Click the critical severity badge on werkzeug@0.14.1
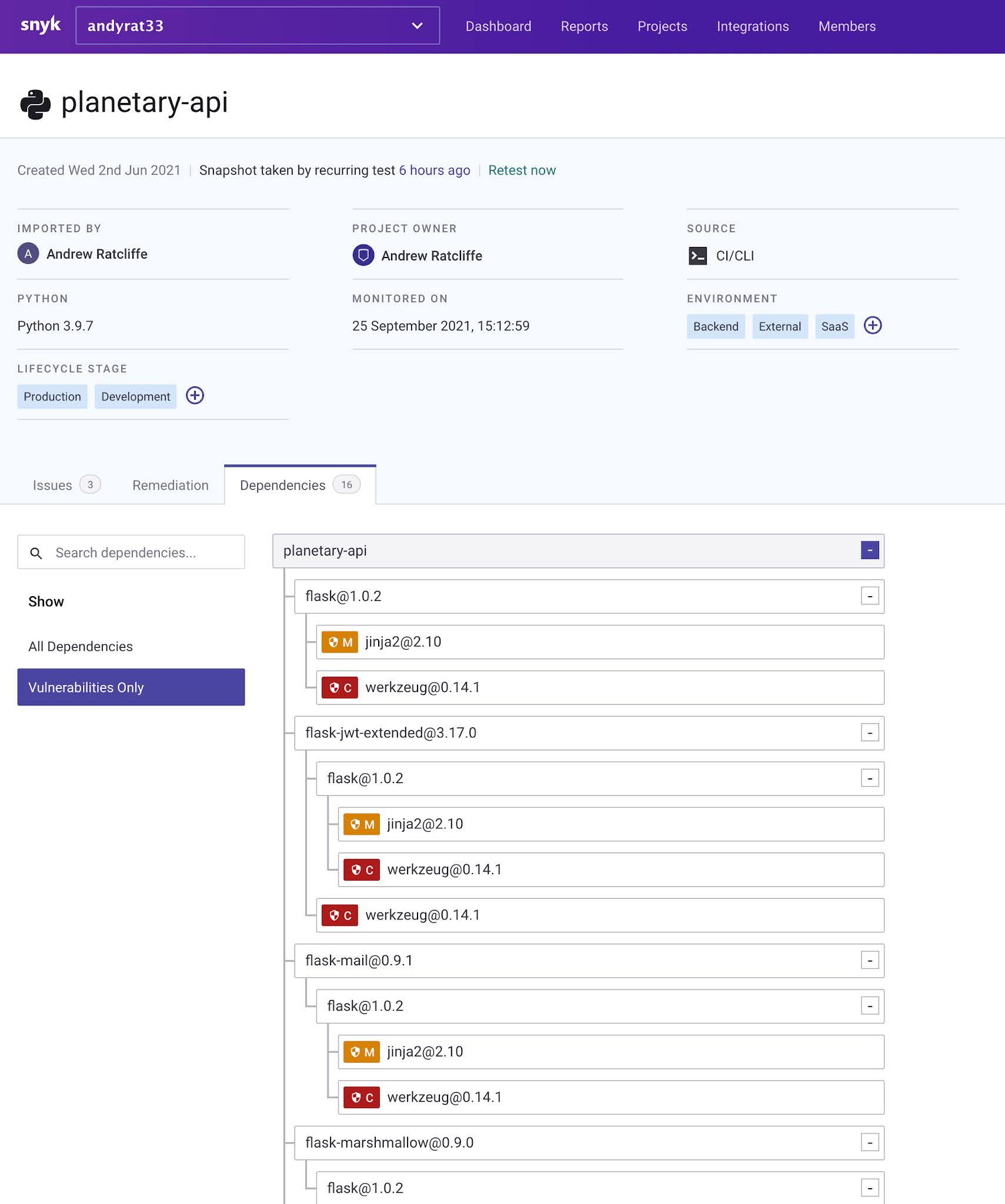 coord(340,687)
